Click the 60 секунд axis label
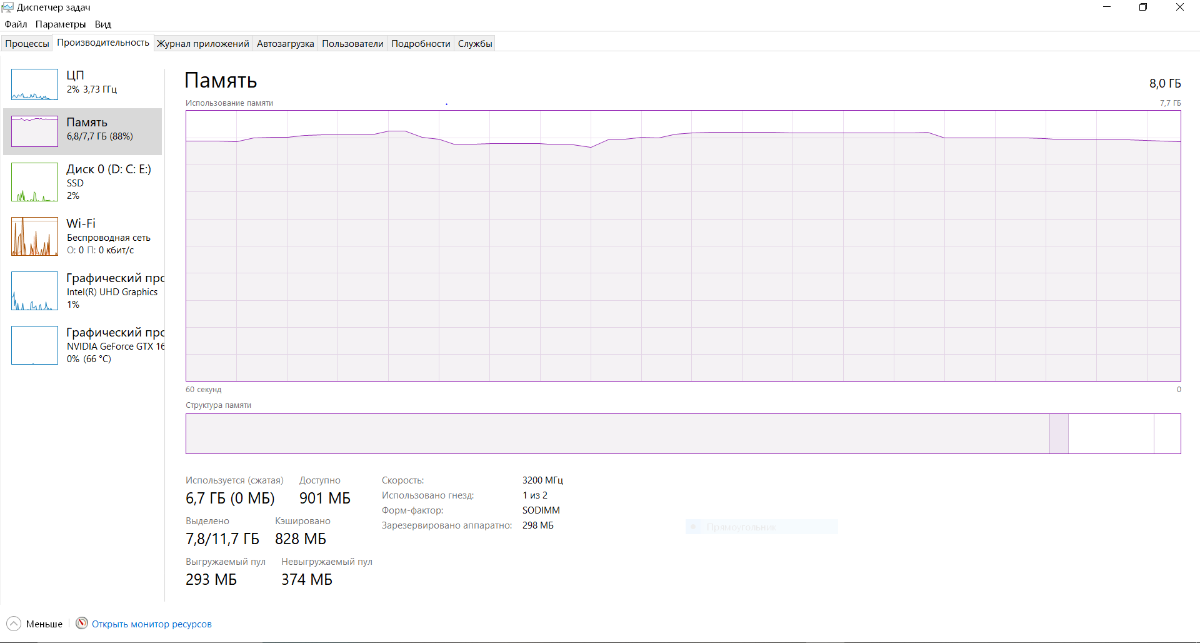 tap(204, 389)
